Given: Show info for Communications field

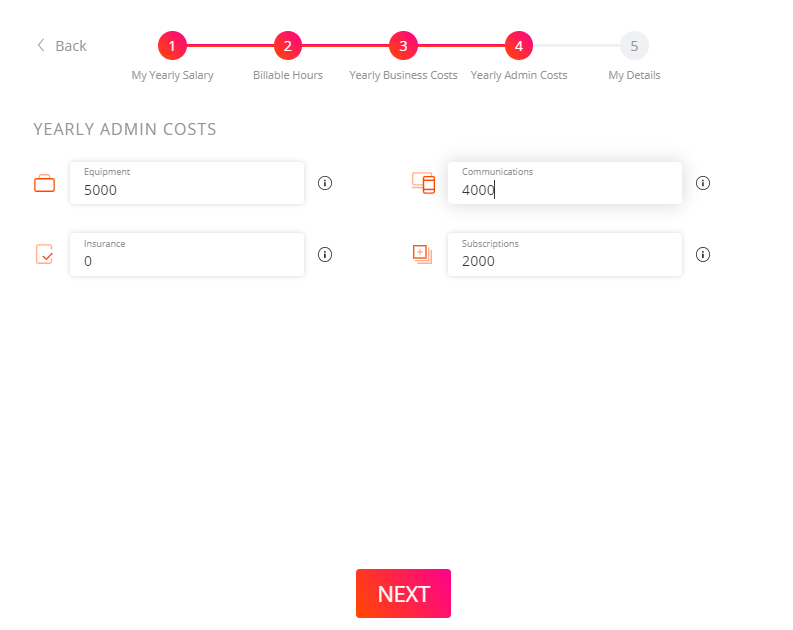Looking at the screenshot, I should click(x=703, y=183).
